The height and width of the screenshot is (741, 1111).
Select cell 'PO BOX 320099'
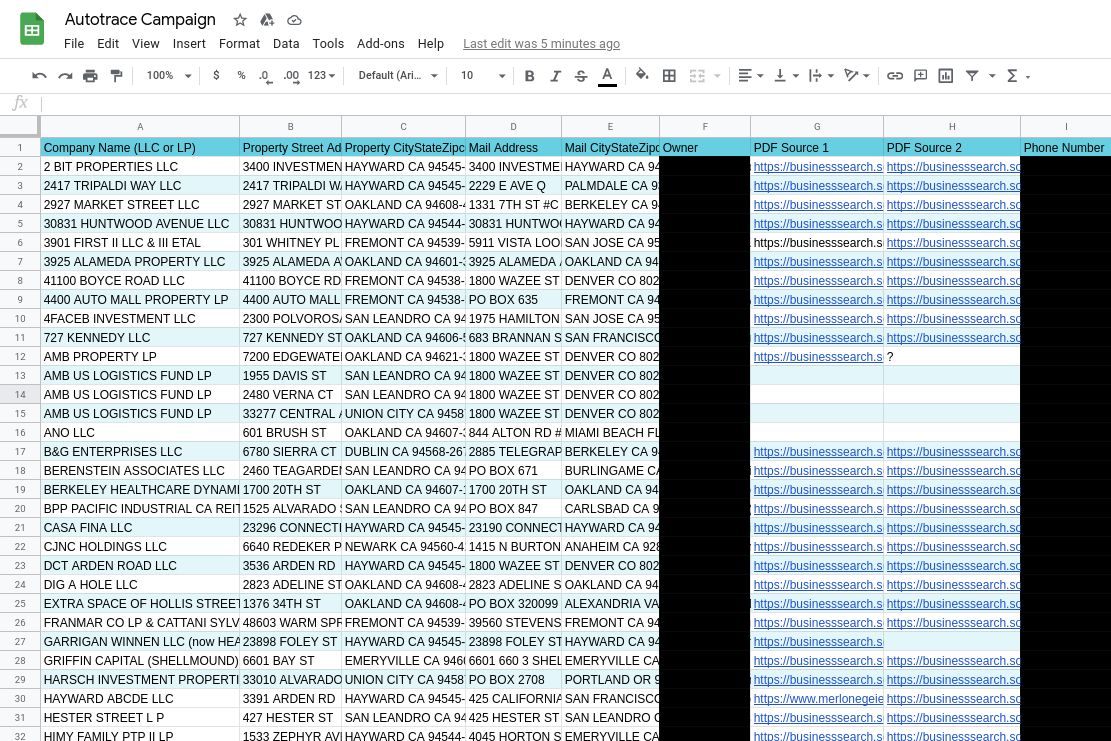pyautogui.click(x=514, y=604)
